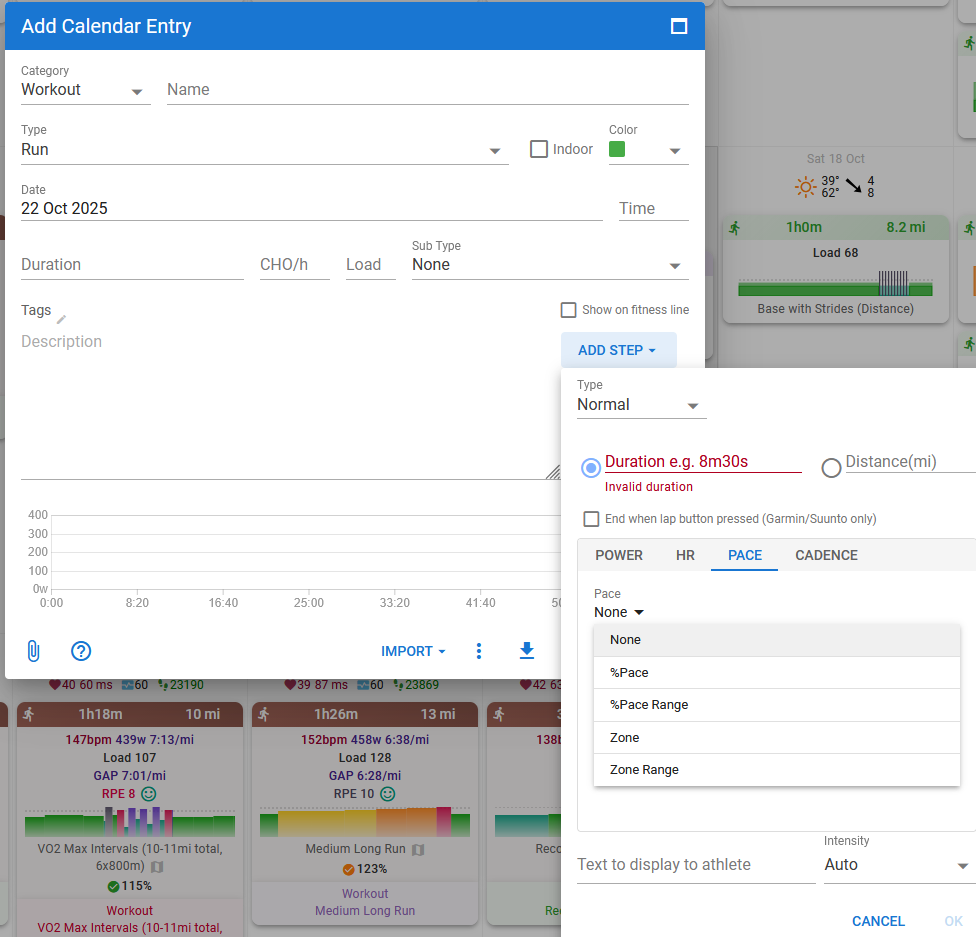Select the Distance(mi) radio button
The width and height of the screenshot is (976, 937).
pyautogui.click(x=831, y=468)
